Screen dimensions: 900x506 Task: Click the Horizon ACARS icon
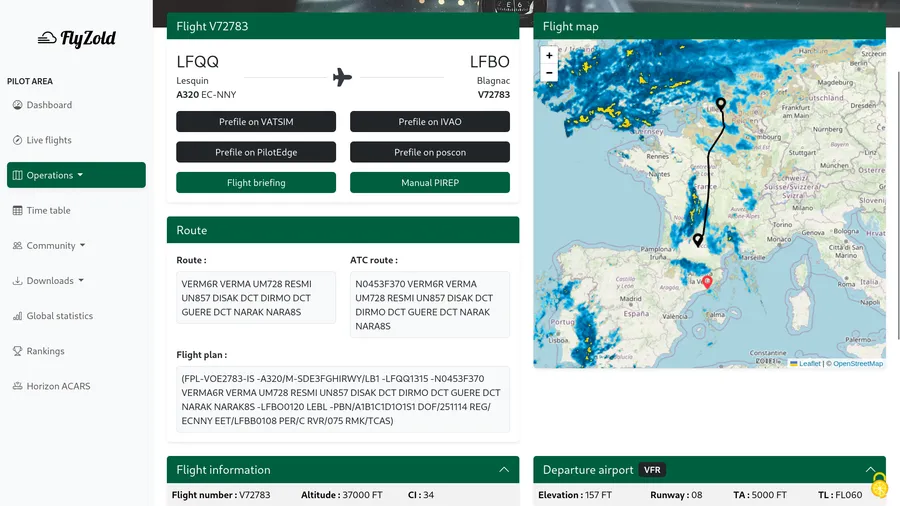point(18,386)
